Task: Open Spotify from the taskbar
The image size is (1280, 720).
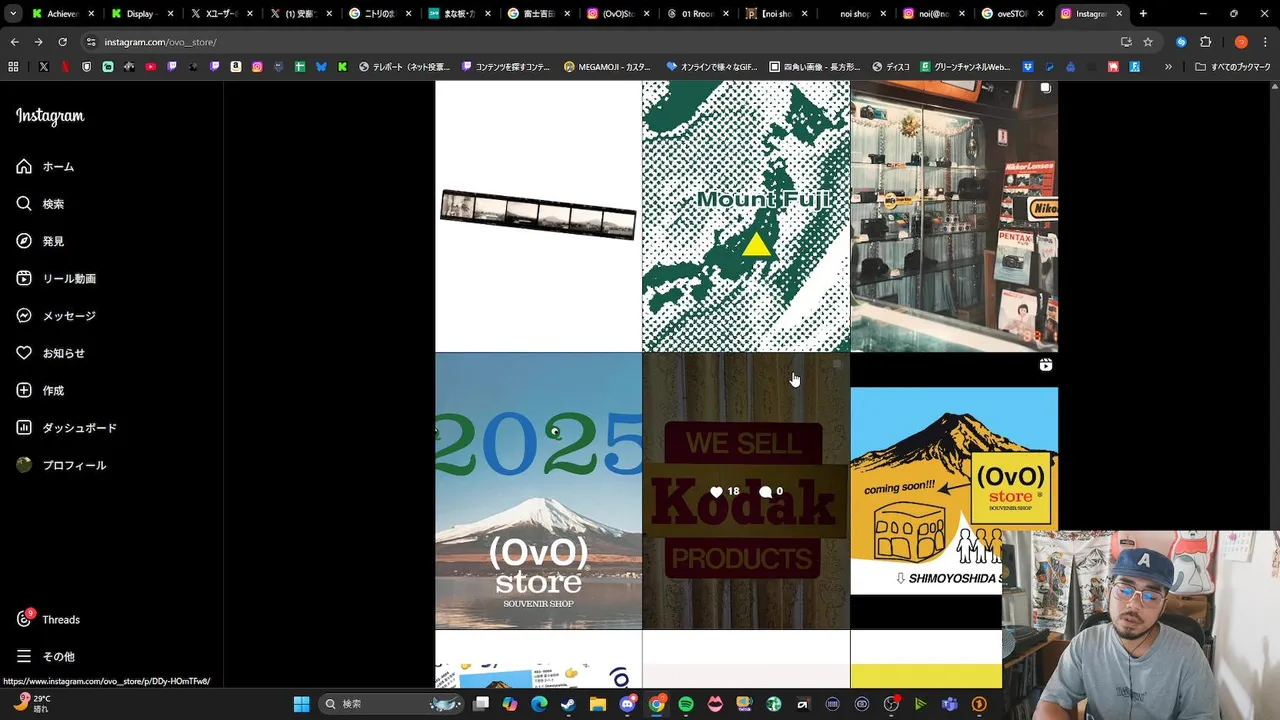Action: coord(685,704)
